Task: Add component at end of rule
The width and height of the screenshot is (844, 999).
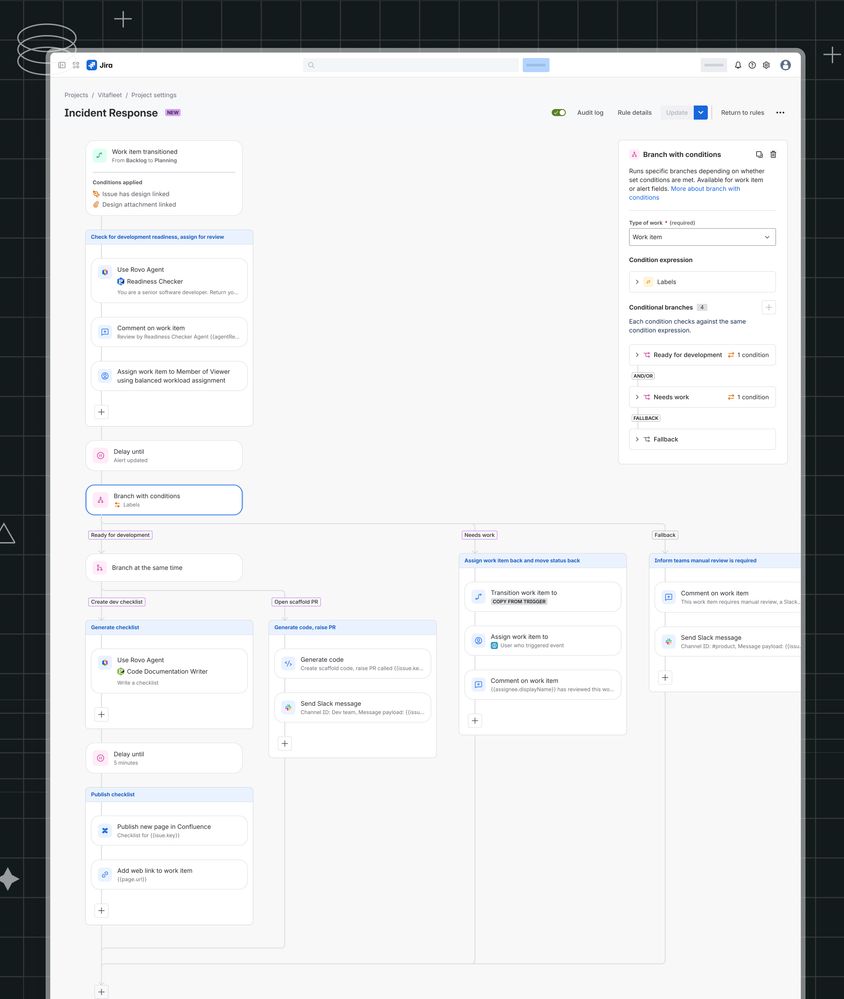Action: point(101,992)
